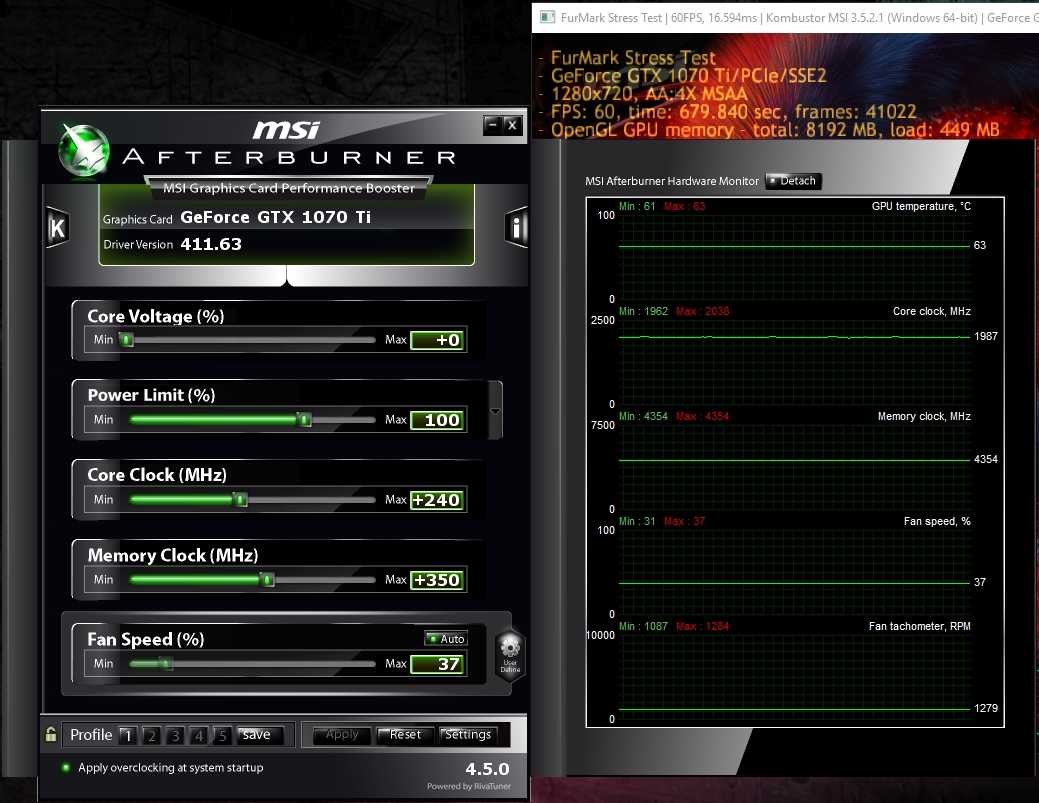The width and height of the screenshot is (1039, 803).
Task: Minimize the Afterburner window
Action: click(492, 125)
